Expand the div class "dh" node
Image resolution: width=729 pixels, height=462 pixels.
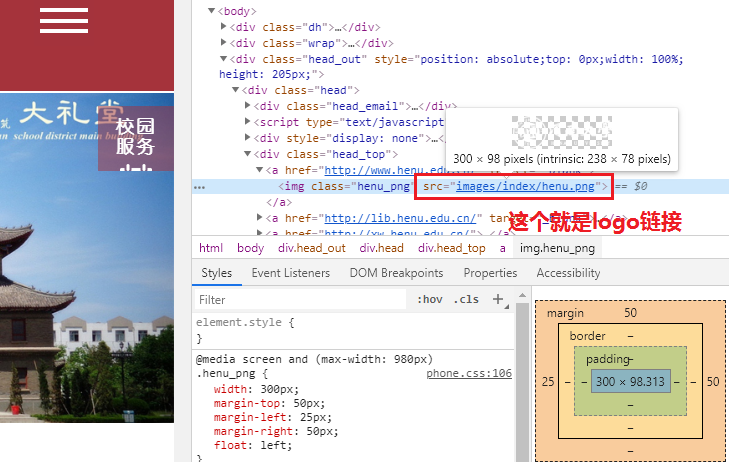pyautogui.click(x=224, y=27)
